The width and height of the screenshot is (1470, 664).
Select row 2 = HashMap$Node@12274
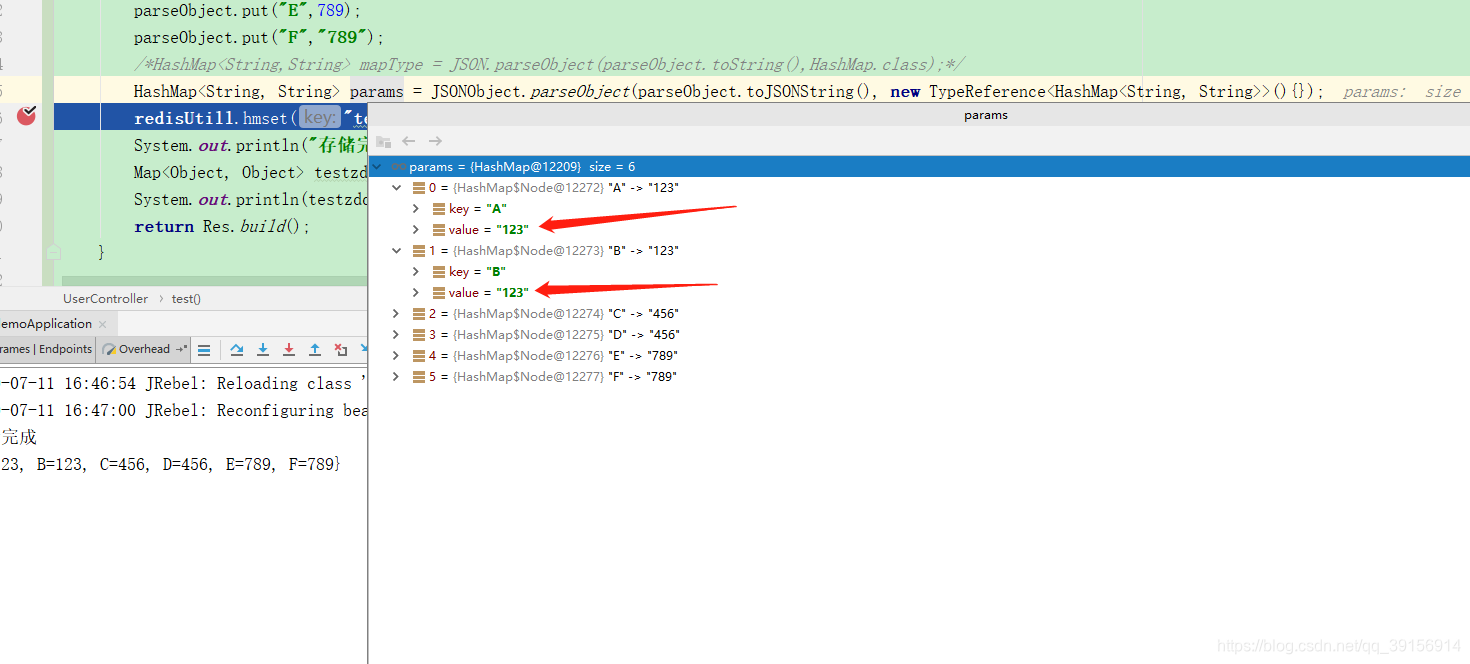pyautogui.click(x=919, y=314)
